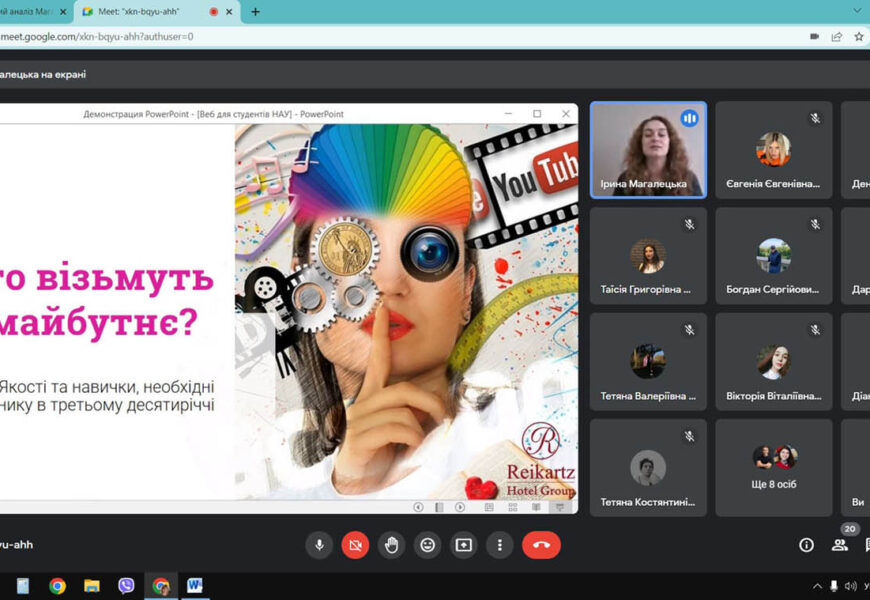
Task: Turn on the camera button
Action: [355, 545]
